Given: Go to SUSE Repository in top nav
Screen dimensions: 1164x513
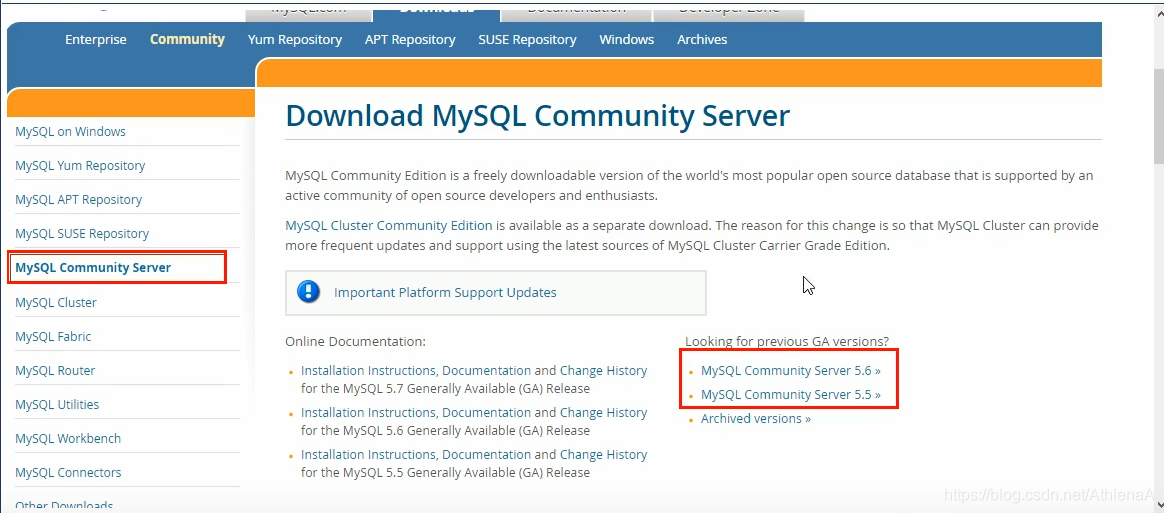Looking at the screenshot, I should pyautogui.click(x=527, y=39).
